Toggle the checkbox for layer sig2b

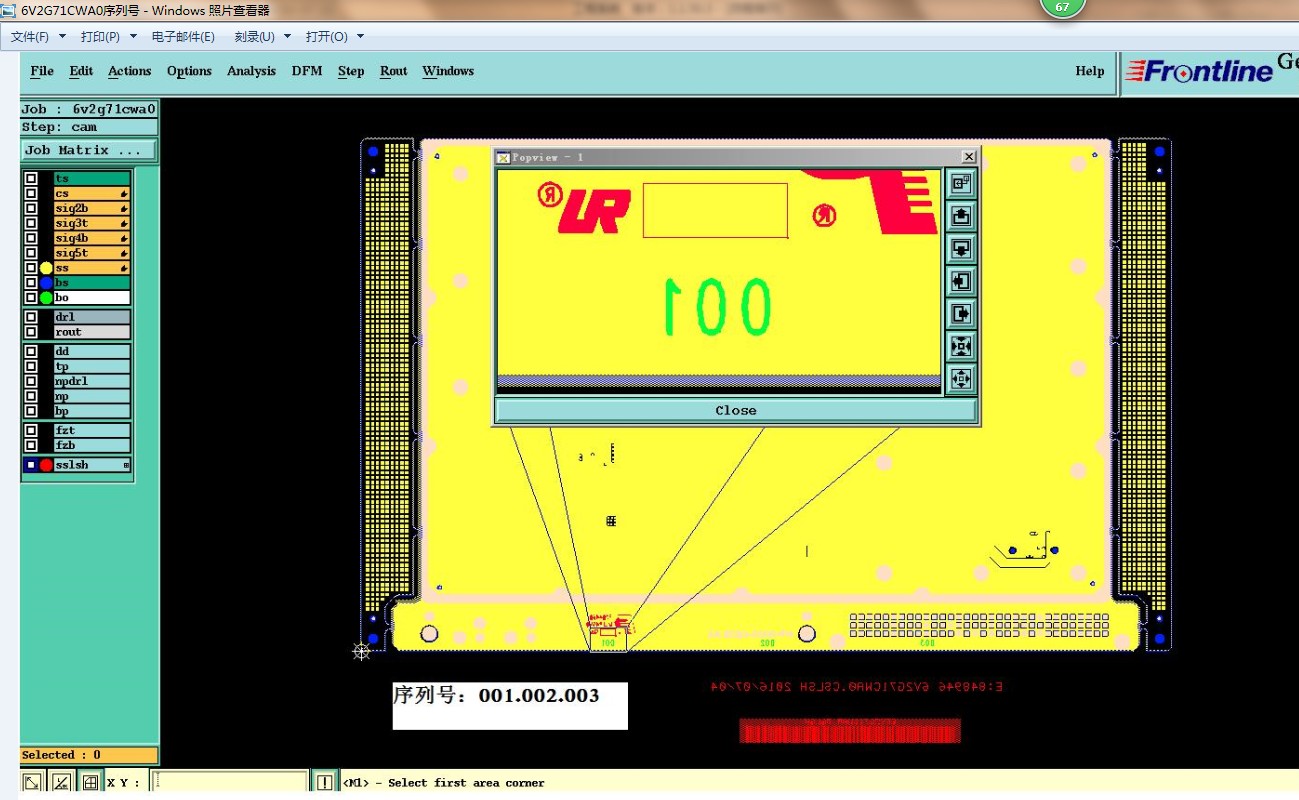point(31,209)
